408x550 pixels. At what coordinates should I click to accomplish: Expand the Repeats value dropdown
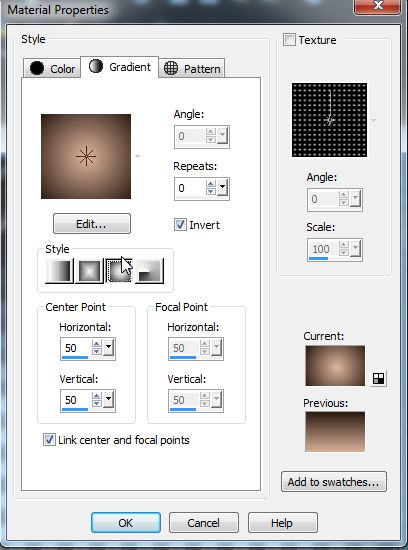[x=222, y=188]
